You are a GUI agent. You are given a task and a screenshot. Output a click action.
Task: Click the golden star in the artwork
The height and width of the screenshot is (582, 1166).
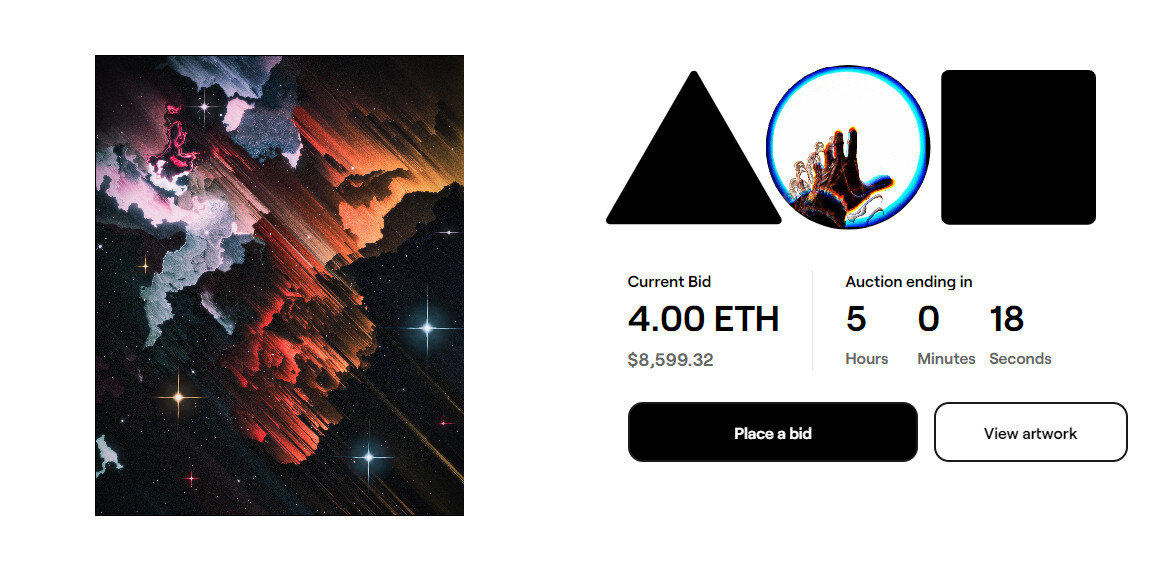click(x=178, y=397)
